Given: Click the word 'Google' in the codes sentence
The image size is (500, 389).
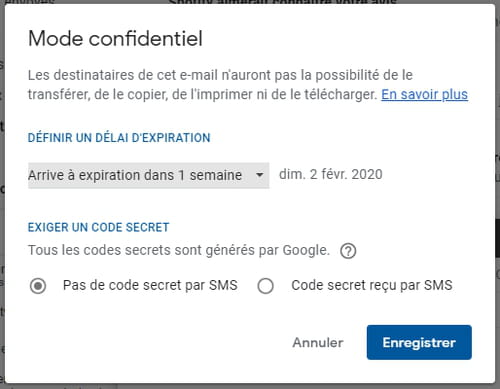Looking at the screenshot, I should (306, 250).
